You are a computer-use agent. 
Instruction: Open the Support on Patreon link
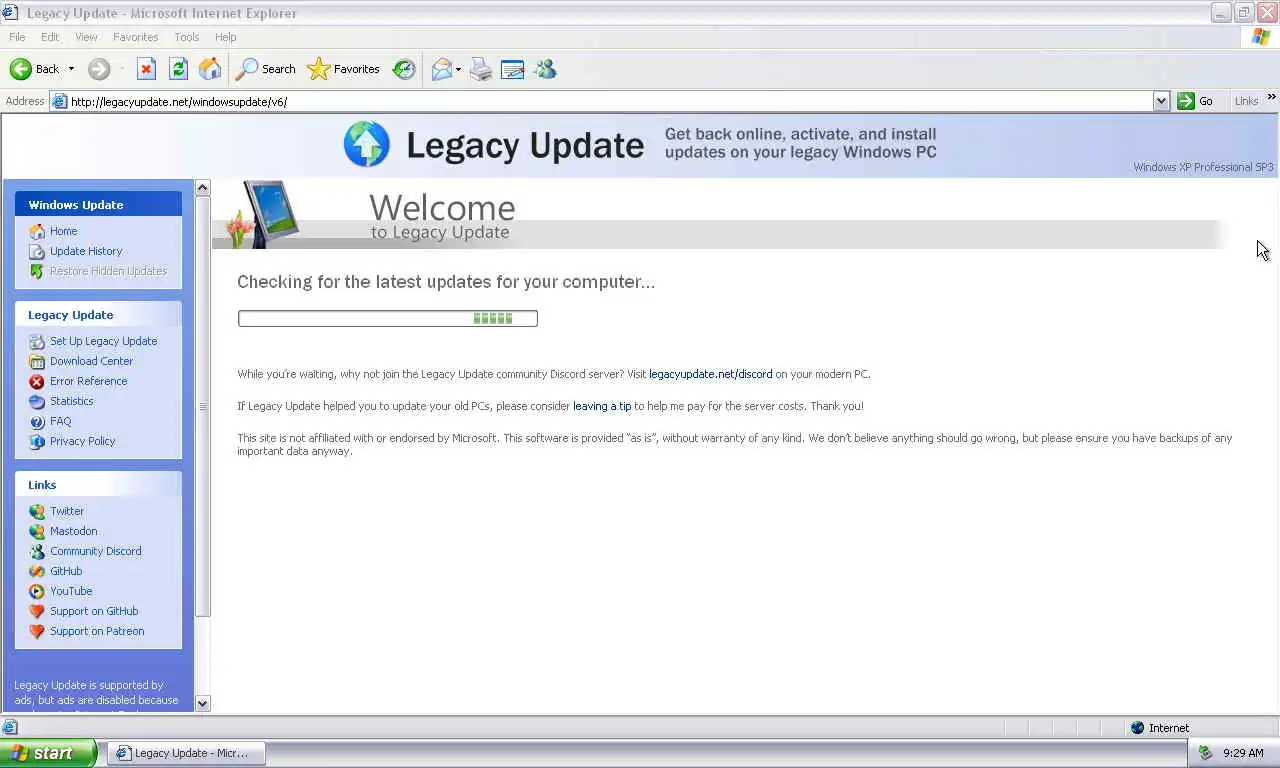pyautogui.click(x=97, y=631)
